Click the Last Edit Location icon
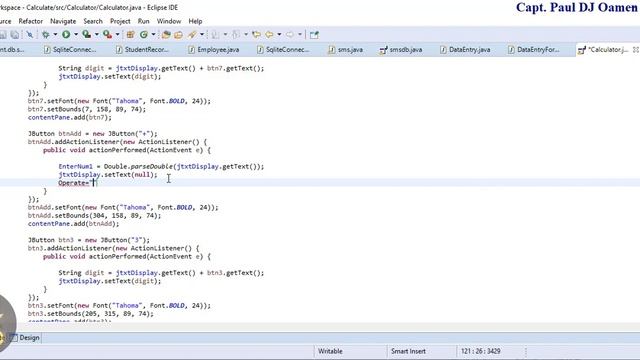Image resolution: width=640 pixels, height=360 pixels. [x=256, y=35]
